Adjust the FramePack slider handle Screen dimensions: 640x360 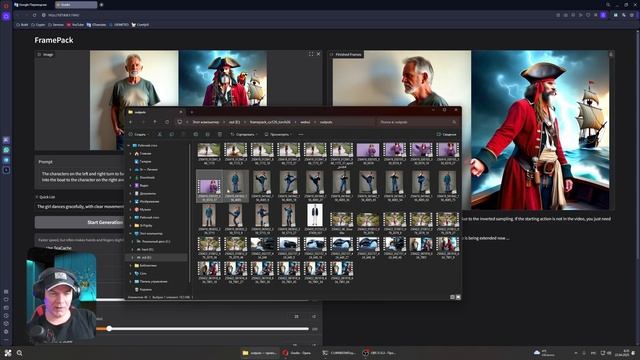(109, 328)
